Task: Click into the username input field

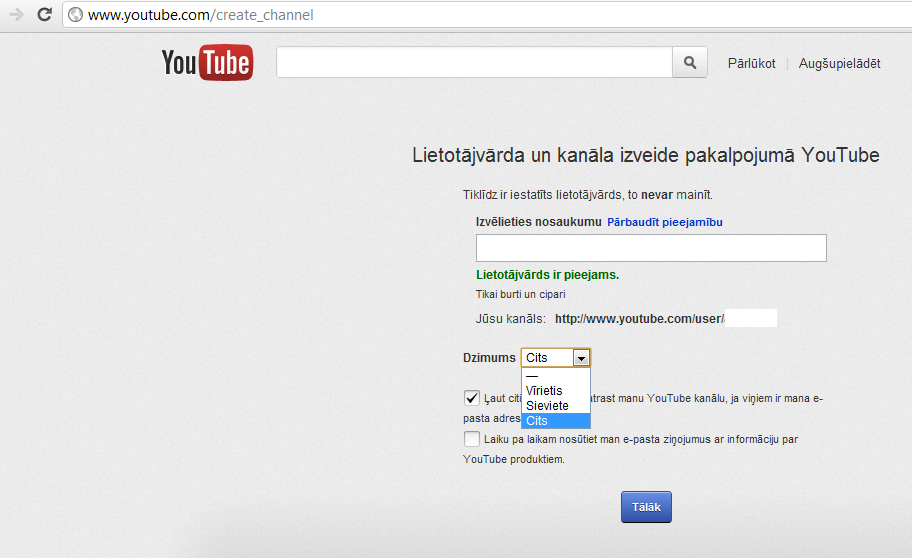Action: [x=651, y=248]
